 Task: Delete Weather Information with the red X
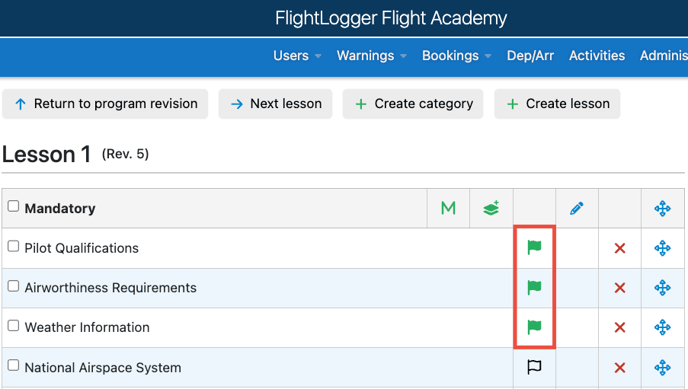(x=620, y=328)
